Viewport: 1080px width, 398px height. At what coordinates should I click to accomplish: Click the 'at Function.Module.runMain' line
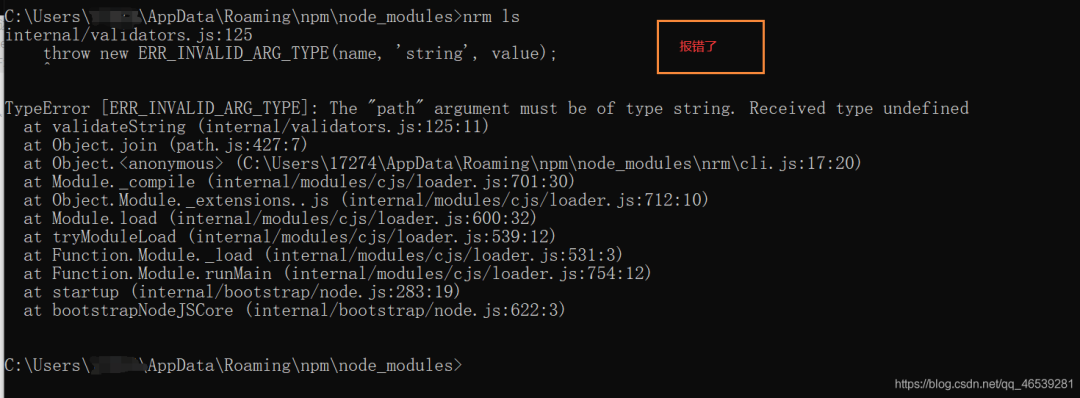point(338,275)
